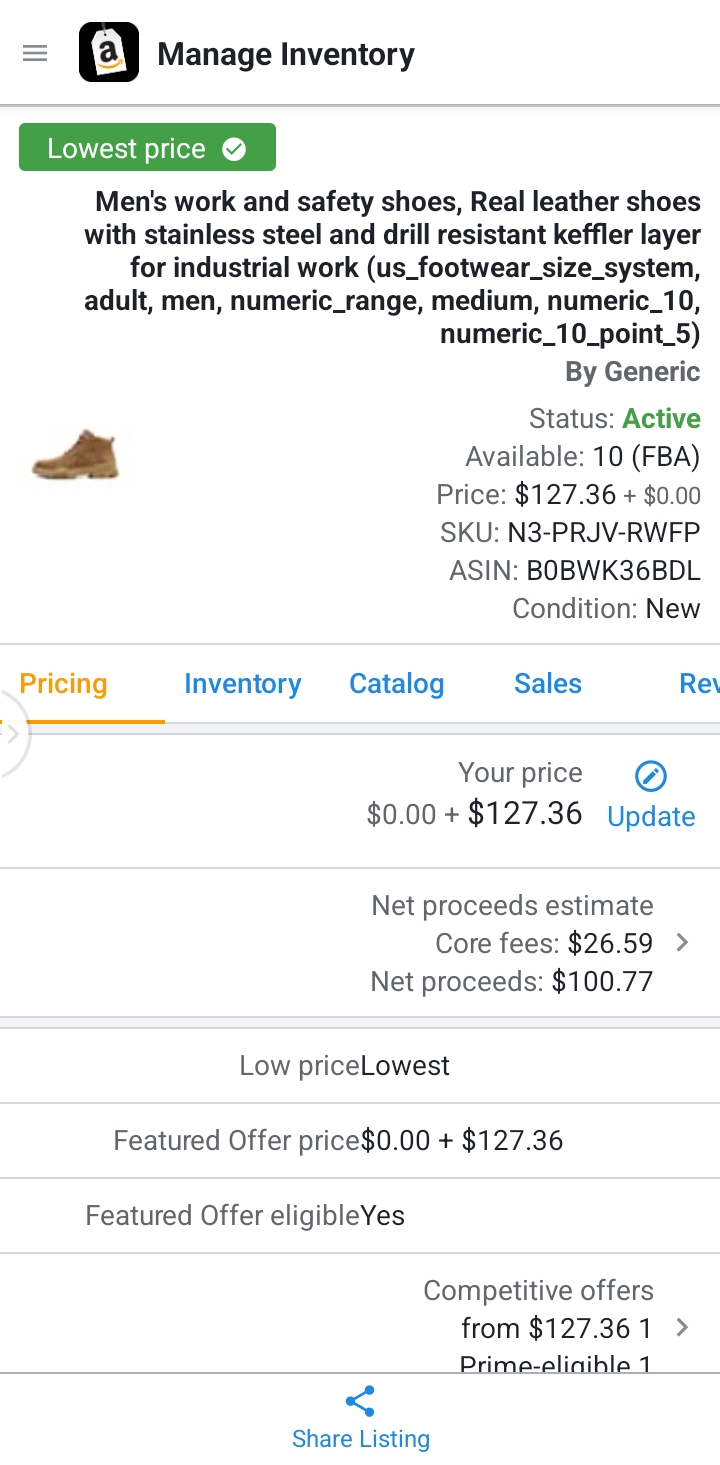This screenshot has width=720, height=1465.
Task: Tap the Lowest price green badge
Action: coord(147,148)
